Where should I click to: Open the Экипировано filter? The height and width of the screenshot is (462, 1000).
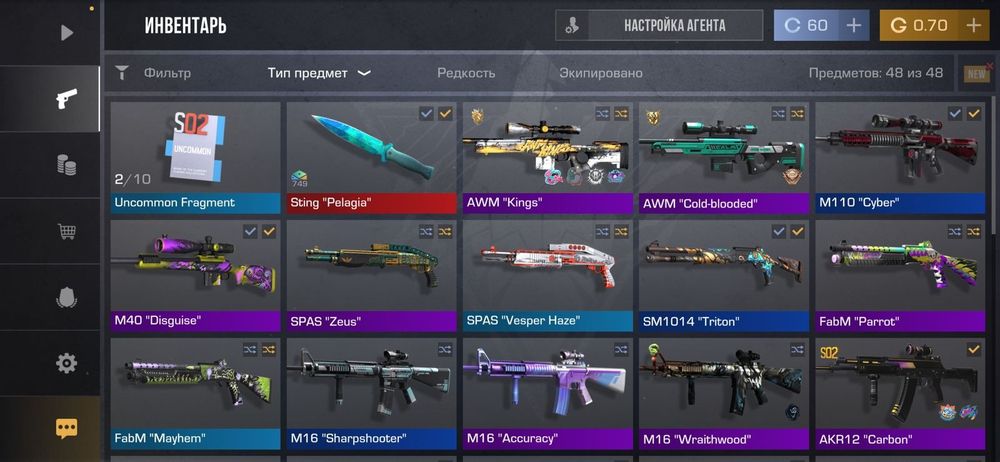601,73
